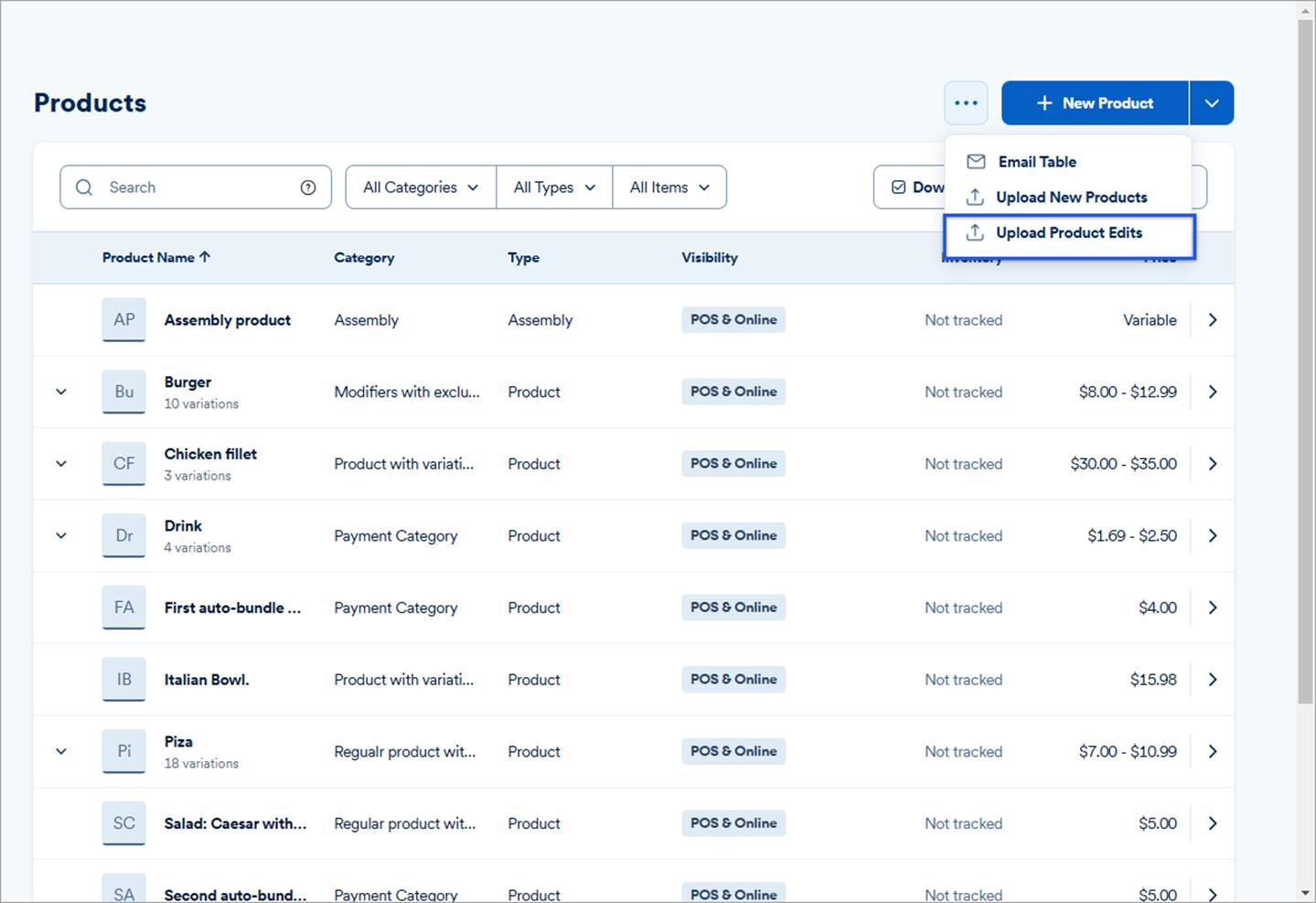Click the New Product button
1316x903 pixels.
[1094, 102]
